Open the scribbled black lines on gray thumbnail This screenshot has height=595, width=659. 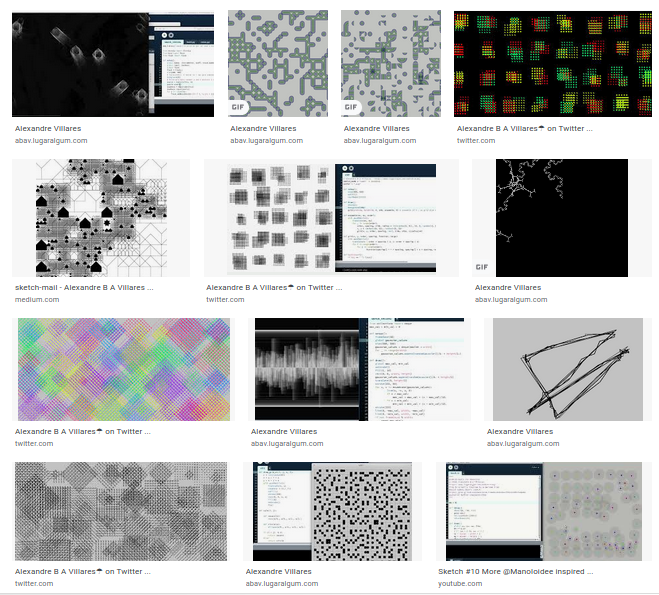(x=568, y=369)
